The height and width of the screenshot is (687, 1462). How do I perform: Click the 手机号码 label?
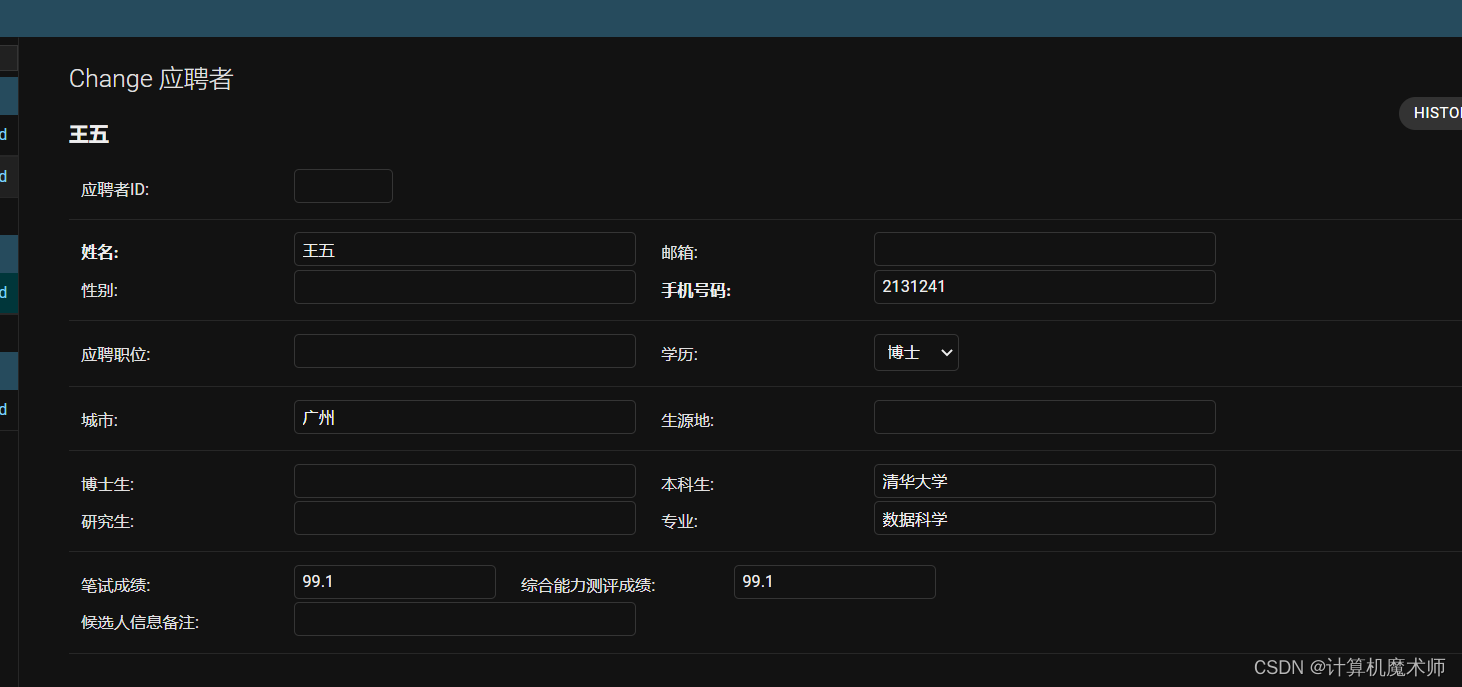696,291
